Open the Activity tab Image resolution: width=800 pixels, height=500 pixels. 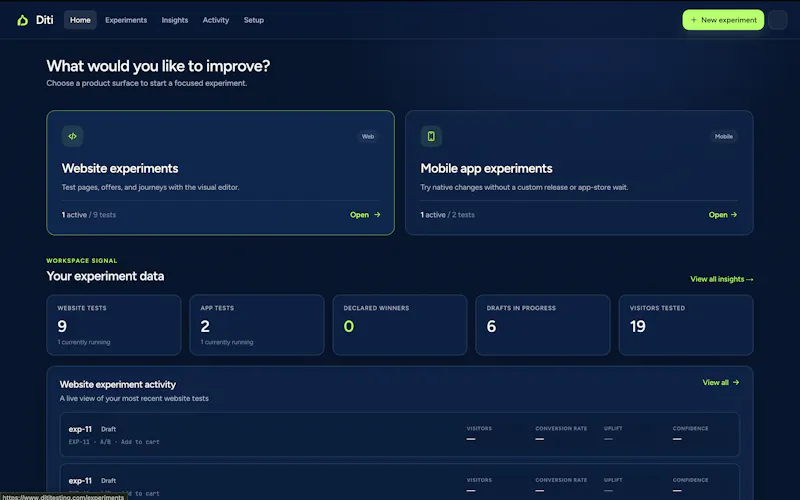click(x=216, y=20)
